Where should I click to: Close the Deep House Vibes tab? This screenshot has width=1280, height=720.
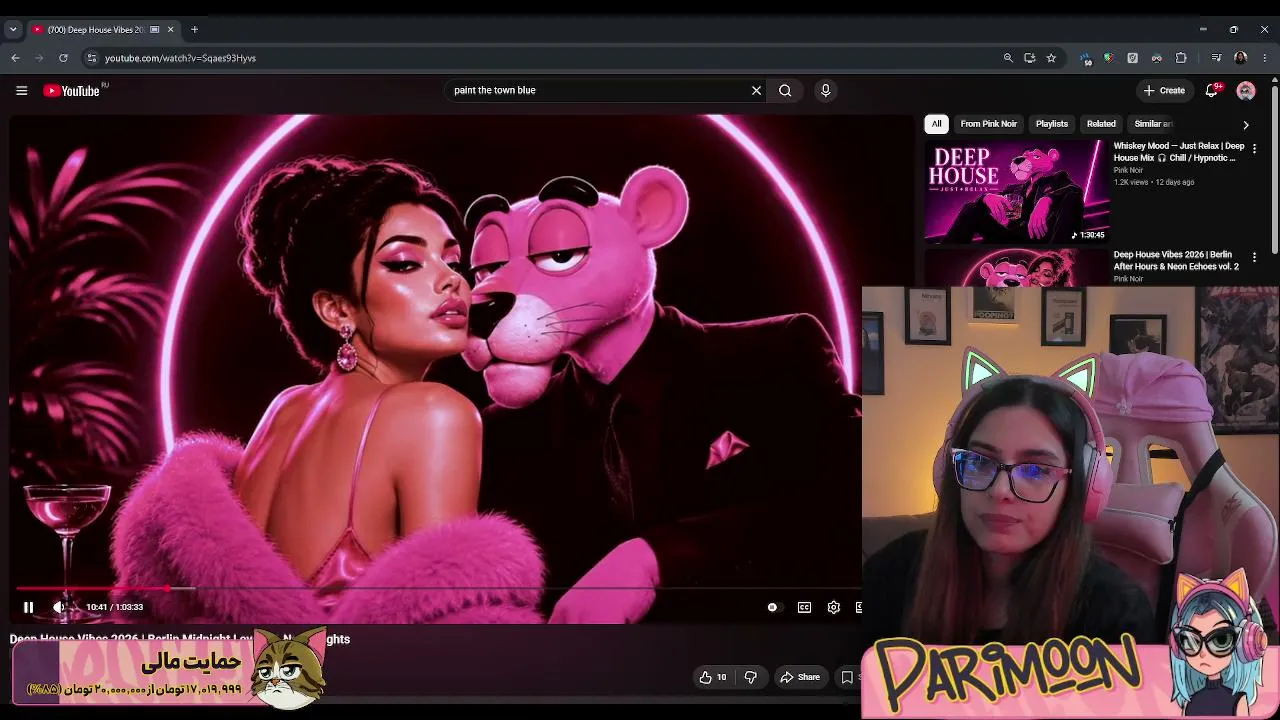click(170, 30)
